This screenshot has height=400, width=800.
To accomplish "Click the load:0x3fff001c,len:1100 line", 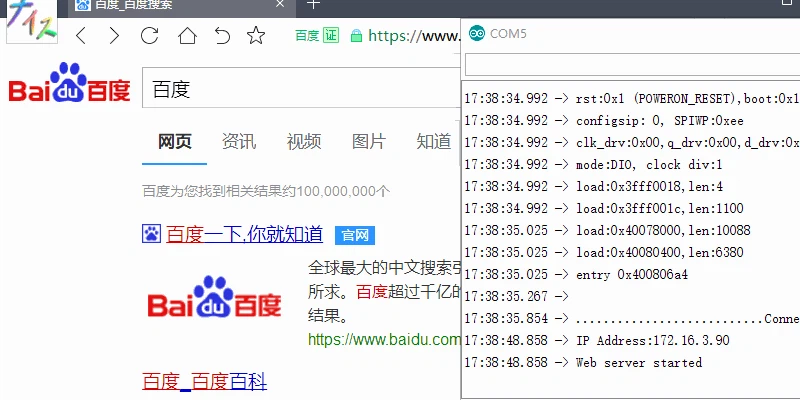I will tap(604, 209).
